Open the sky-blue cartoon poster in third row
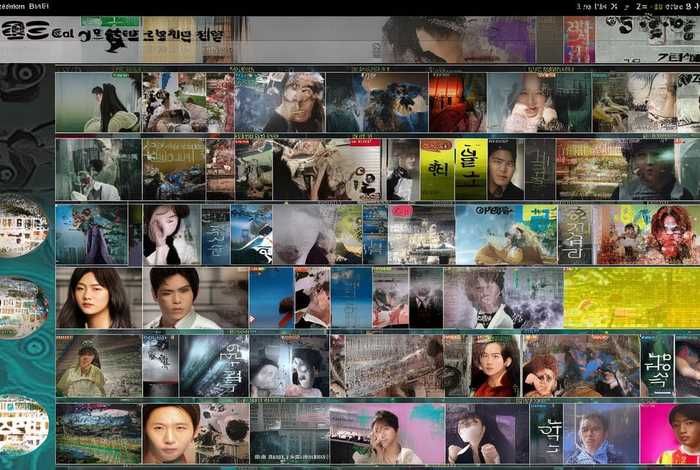Screen dimensions: 700x470 click(506, 234)
